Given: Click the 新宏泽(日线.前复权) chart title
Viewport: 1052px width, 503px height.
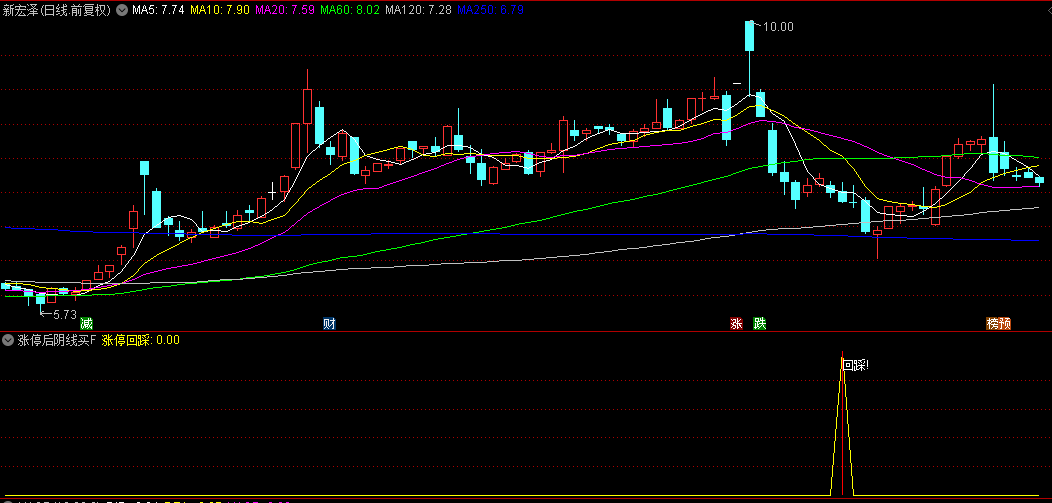Looking at the screenshot, I should pyautogui.click(x=56, y=10).
